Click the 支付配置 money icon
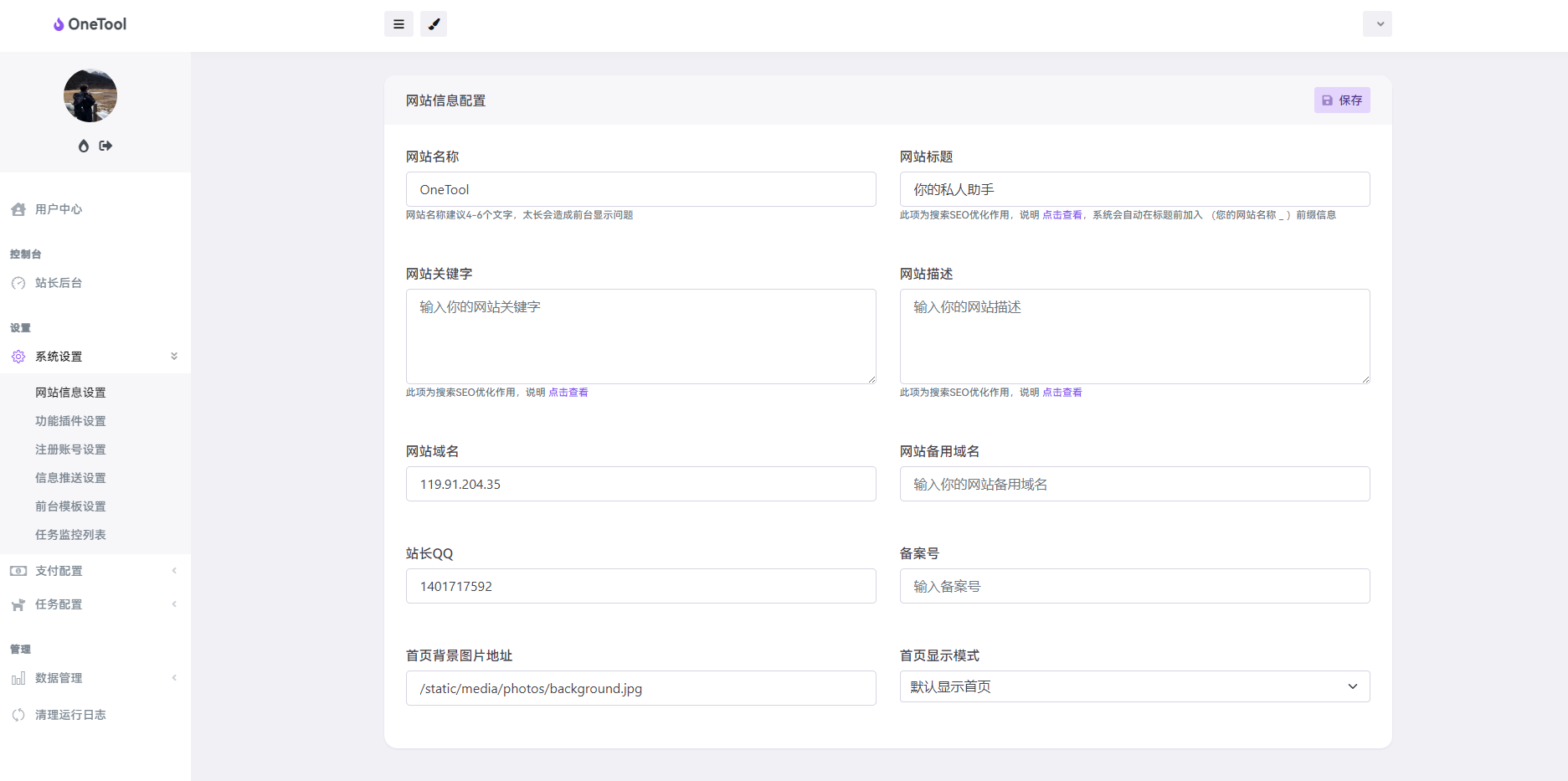Viewport: 1568px width, 781px height. (x=18, y=571)
